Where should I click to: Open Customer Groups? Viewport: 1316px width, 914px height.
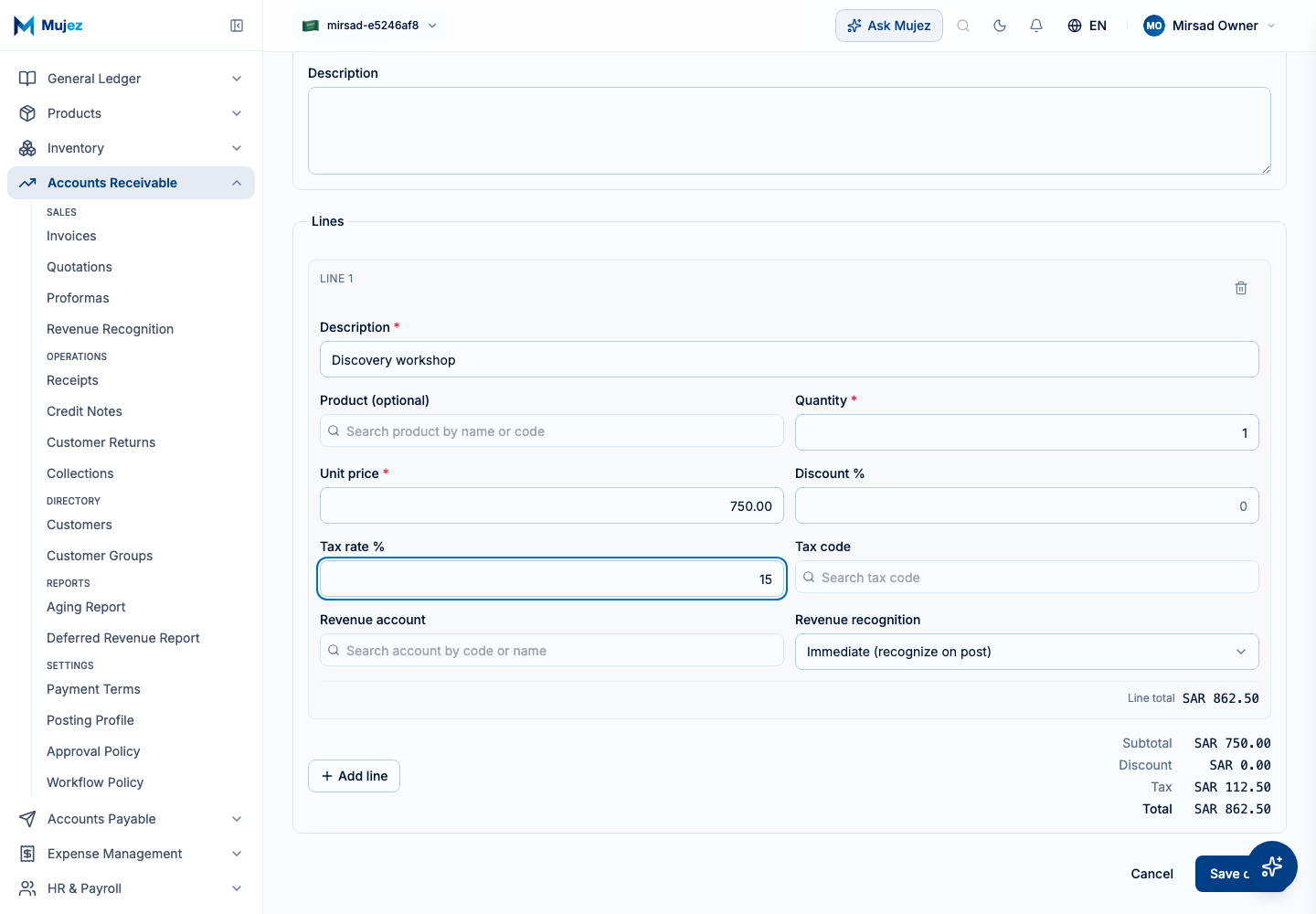click(100, 556)
